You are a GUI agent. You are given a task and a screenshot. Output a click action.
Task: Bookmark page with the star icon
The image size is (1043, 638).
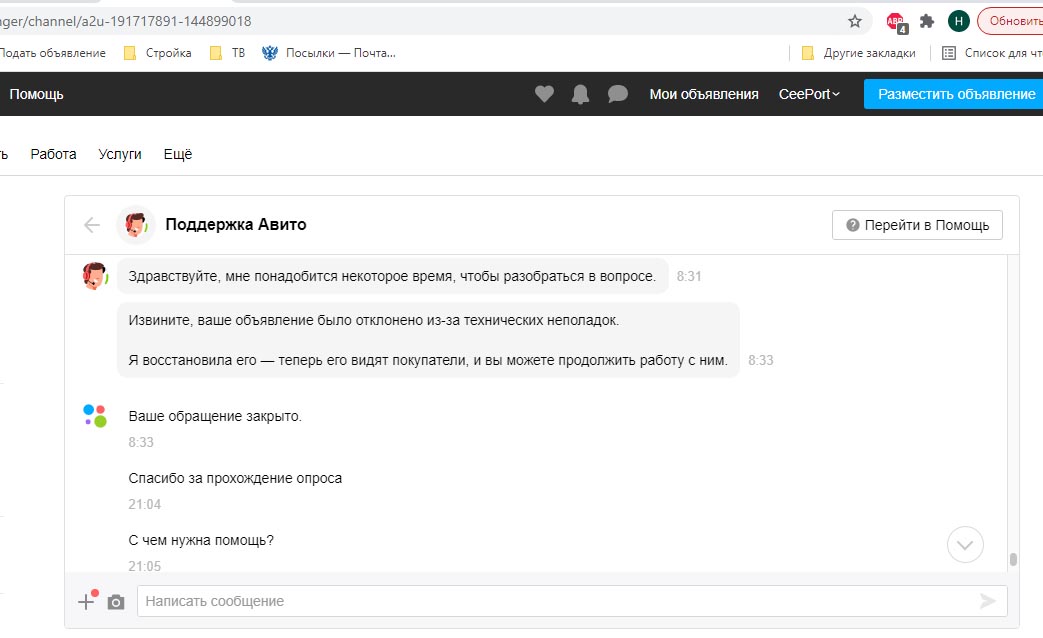(x=855, y=21)
